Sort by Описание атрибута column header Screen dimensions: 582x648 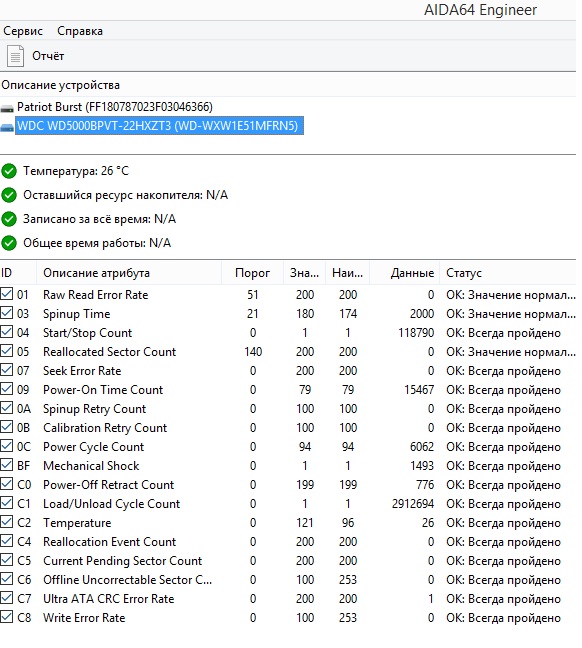coord(96,273)
